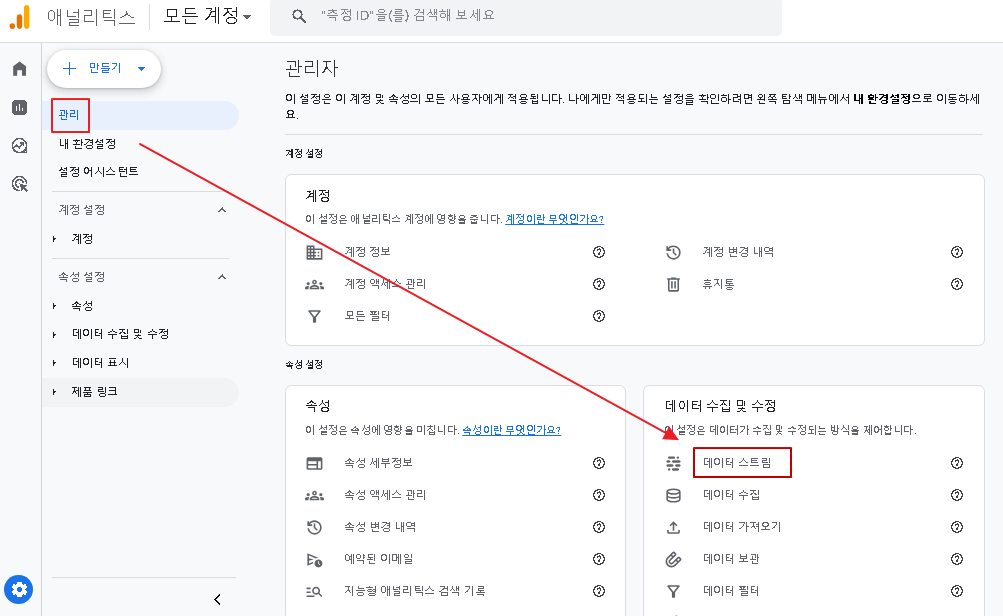Open the 속성 세부정보 setting

click(x=378, y=462)
